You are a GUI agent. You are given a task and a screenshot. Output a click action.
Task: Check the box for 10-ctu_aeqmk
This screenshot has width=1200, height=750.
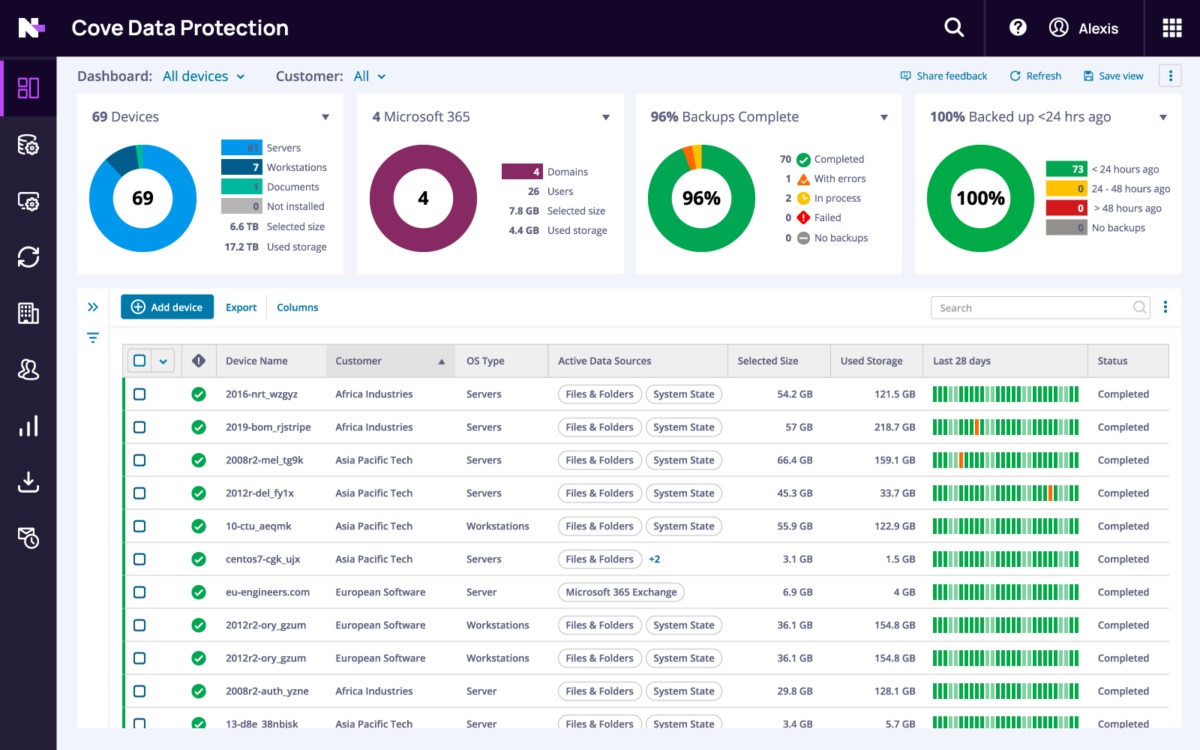[139, 526]
